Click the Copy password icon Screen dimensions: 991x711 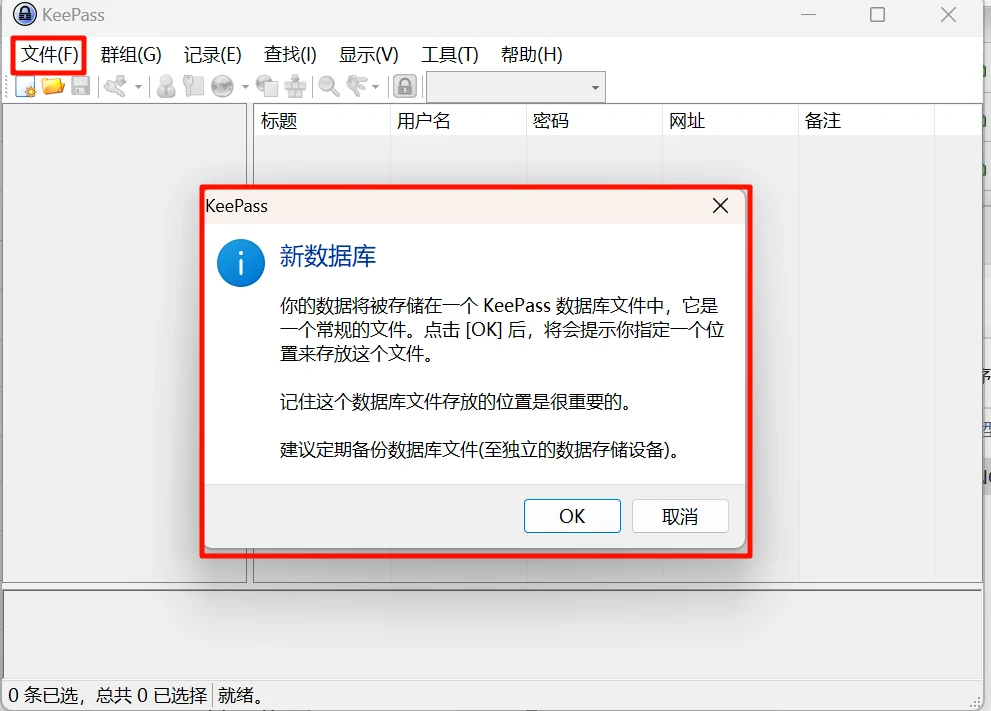pos(193,86)
